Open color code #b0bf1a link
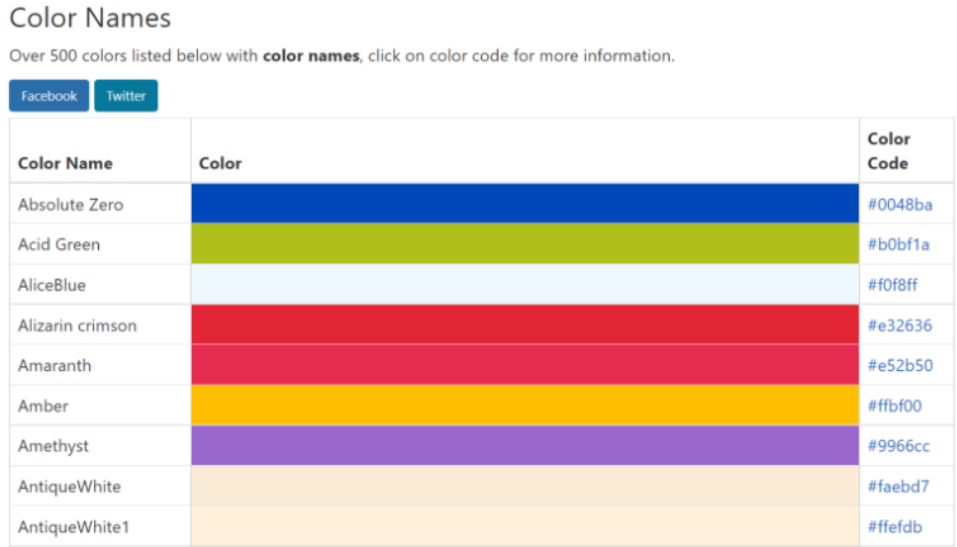 (898, 245)
